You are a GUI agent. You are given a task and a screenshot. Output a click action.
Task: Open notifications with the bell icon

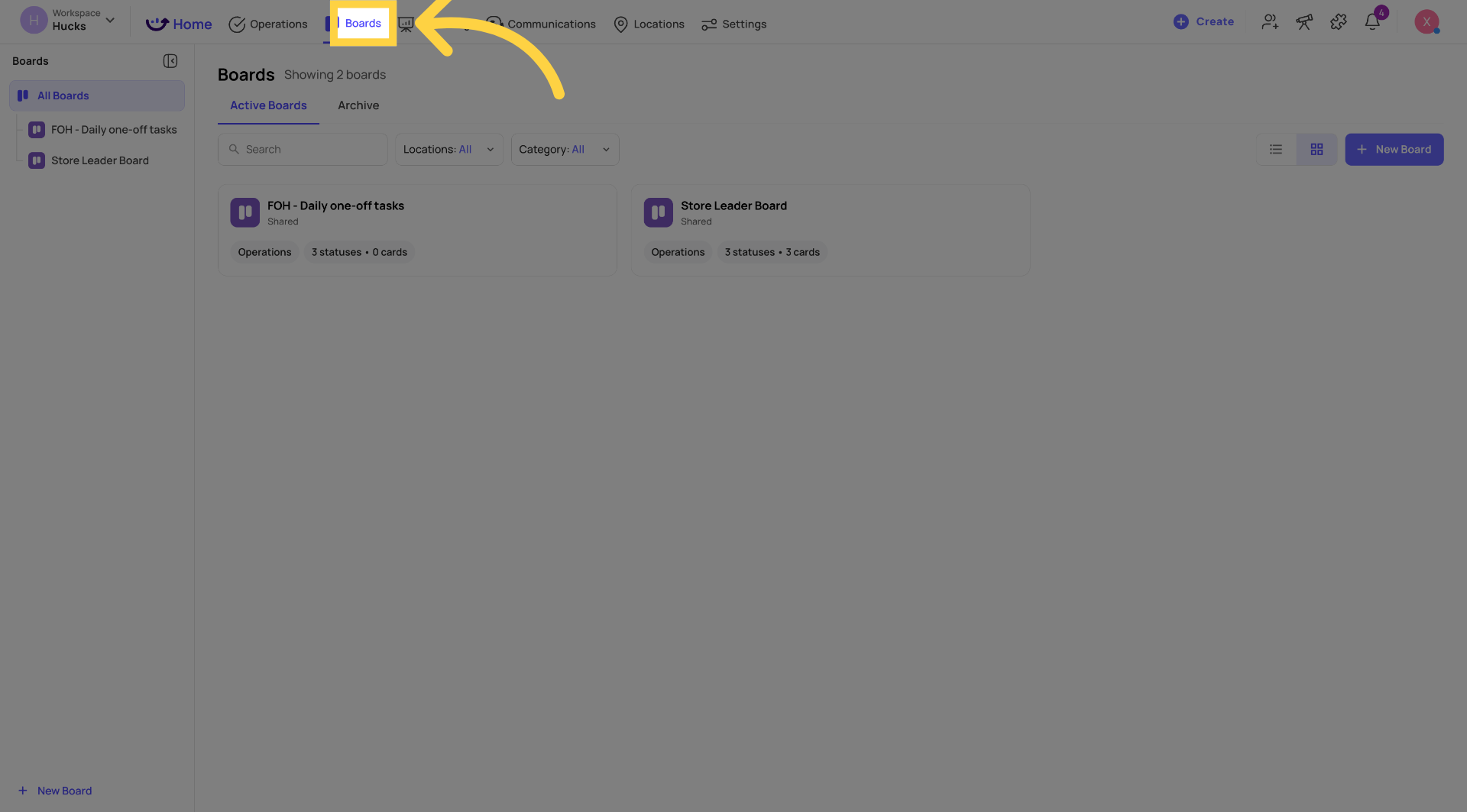click(1372, 21)
